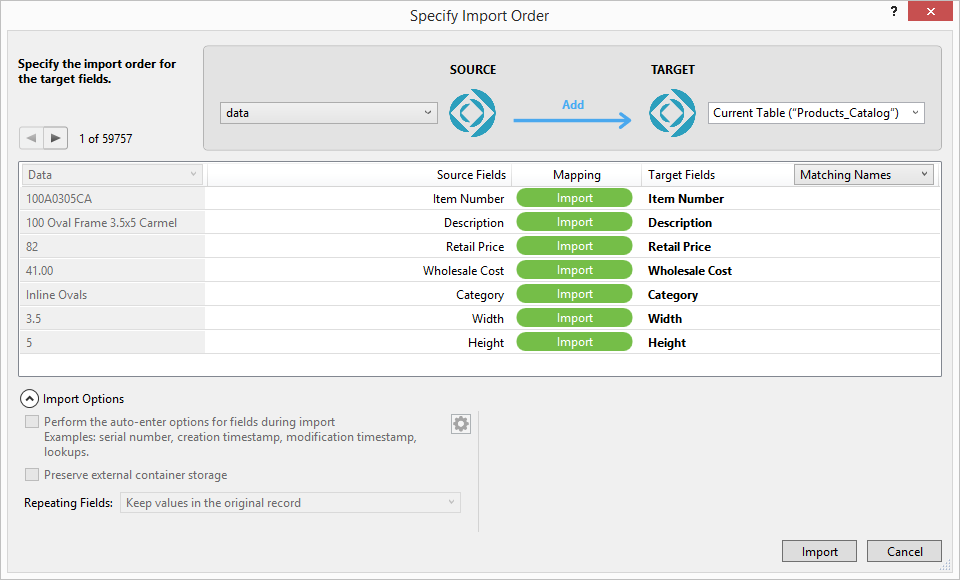Collapse the Import Options section
960x580 pixels.
point(30,399)
